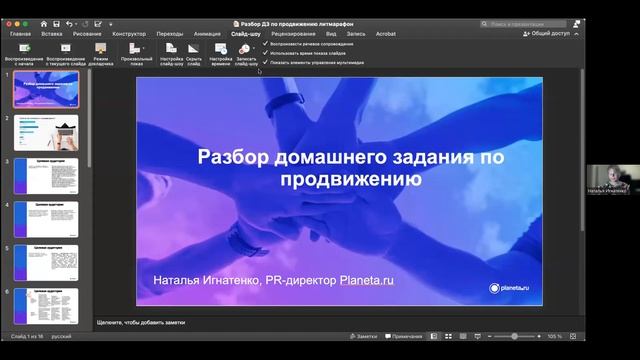640x360 pixels.
Task: Click the 'Слайд 1 из 16' status text
Action: pos(27,336)
